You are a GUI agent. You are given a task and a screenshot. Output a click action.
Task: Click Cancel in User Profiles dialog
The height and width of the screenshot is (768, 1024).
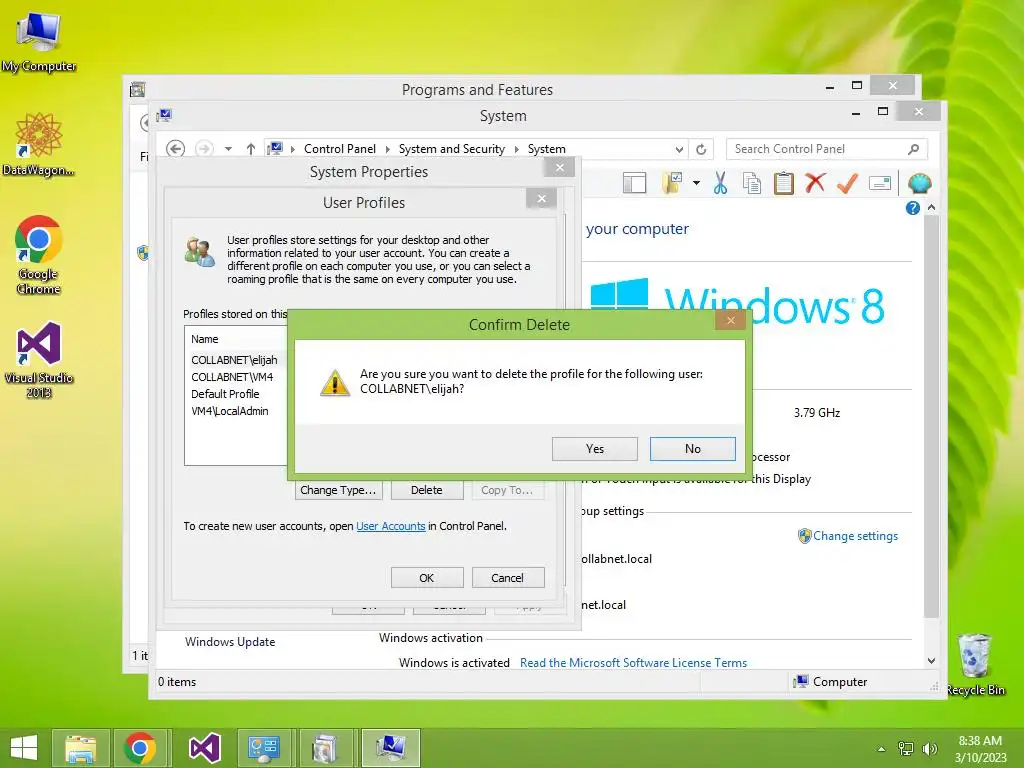[507, 577]
